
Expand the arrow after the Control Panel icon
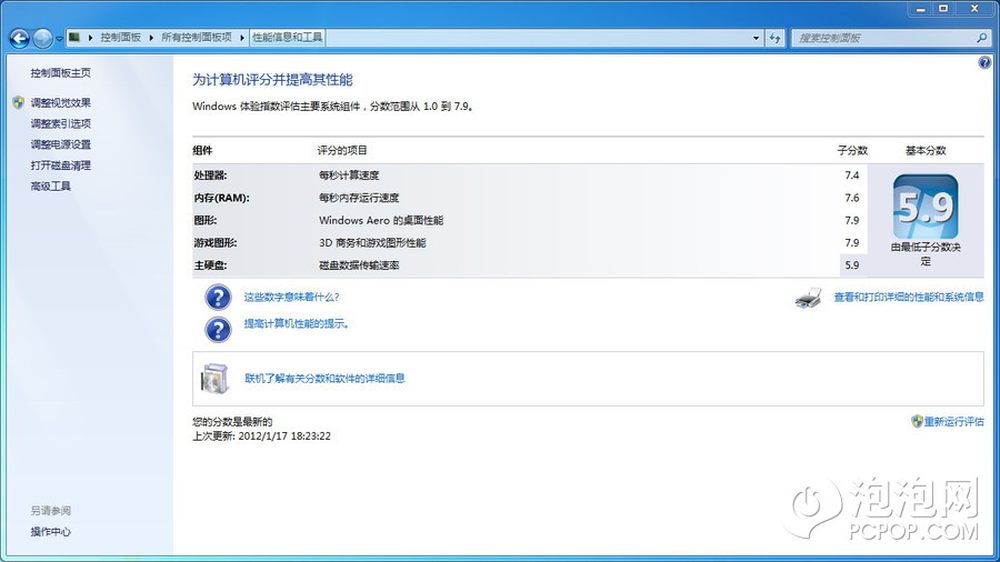point(91,38)
